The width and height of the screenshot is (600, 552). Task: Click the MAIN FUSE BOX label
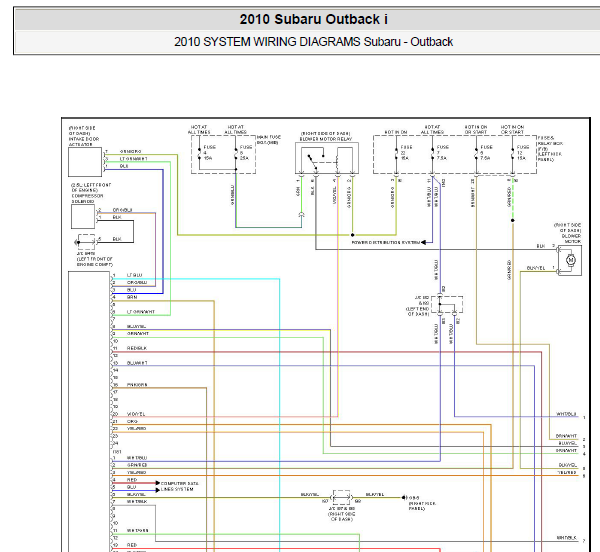269,140
